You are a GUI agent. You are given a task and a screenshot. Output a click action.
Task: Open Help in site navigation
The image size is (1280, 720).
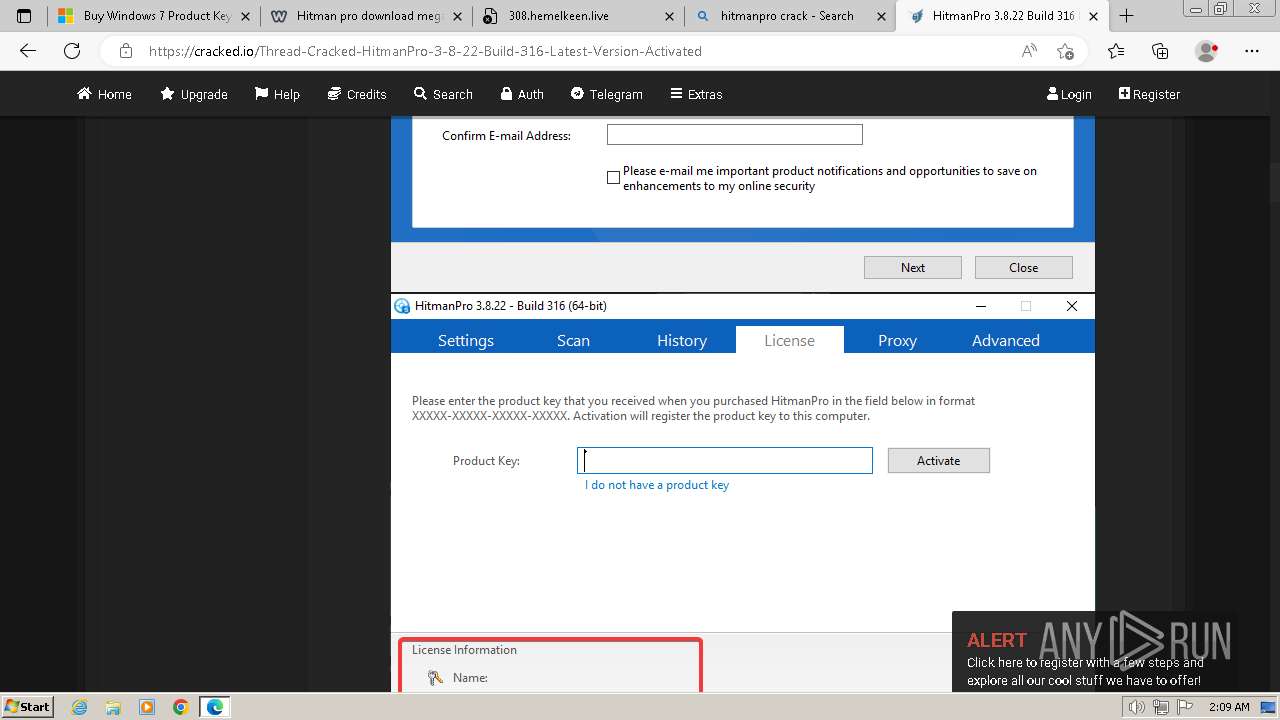[277, 94]
